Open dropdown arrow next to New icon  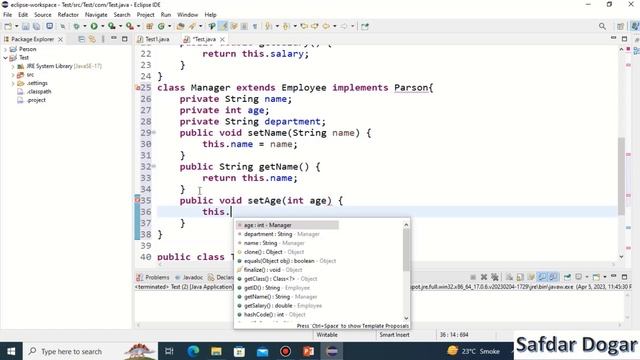17,26
